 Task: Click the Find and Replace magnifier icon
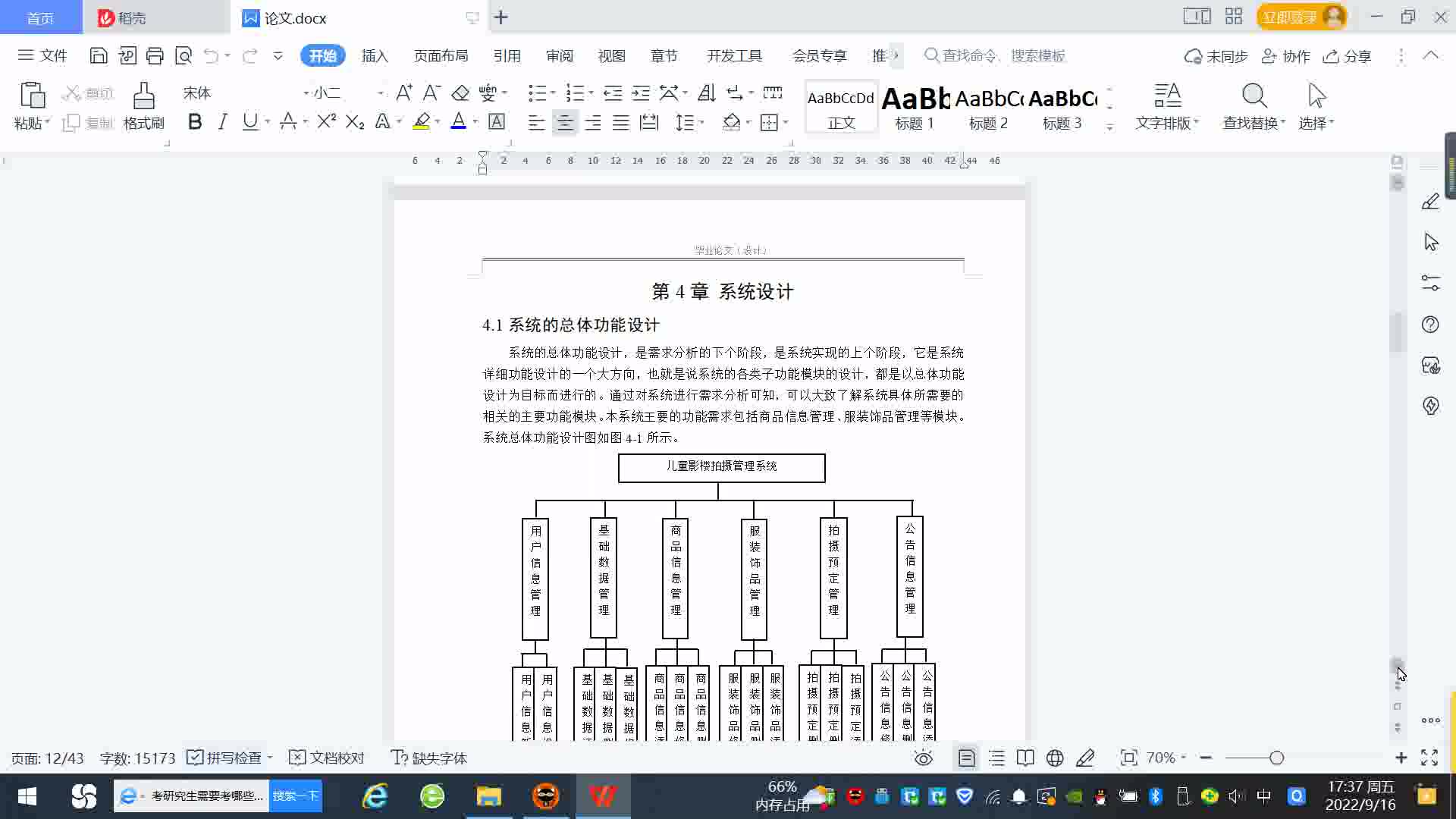pos(1254,97)
